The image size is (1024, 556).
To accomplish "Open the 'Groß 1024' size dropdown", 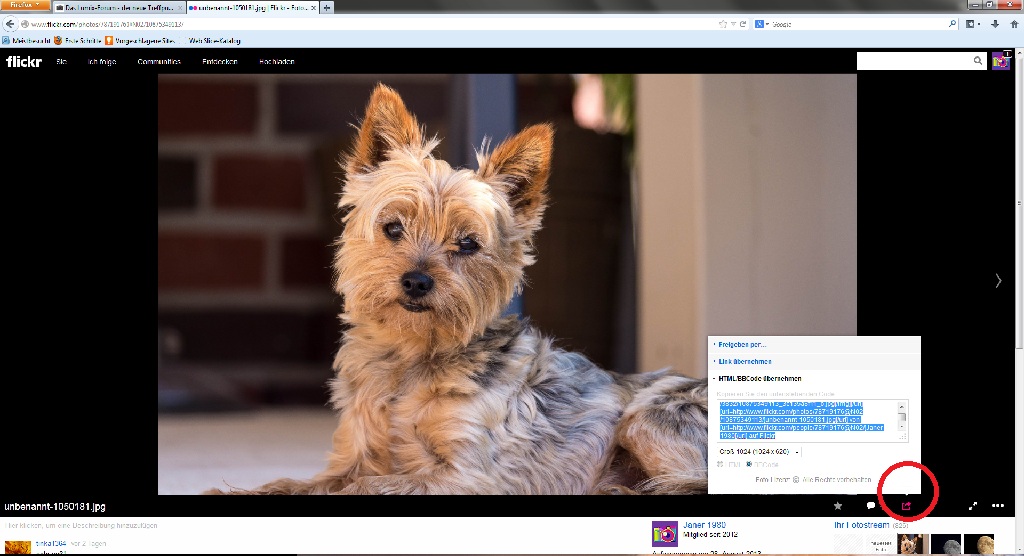I will tap(759, 451).
